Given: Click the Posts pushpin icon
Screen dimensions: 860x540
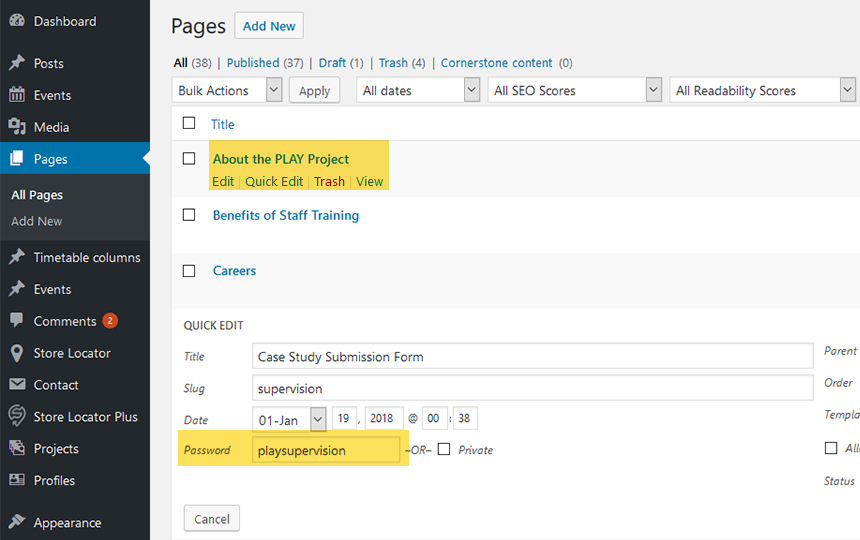Looking at the screenshot, I should point(17,63).
